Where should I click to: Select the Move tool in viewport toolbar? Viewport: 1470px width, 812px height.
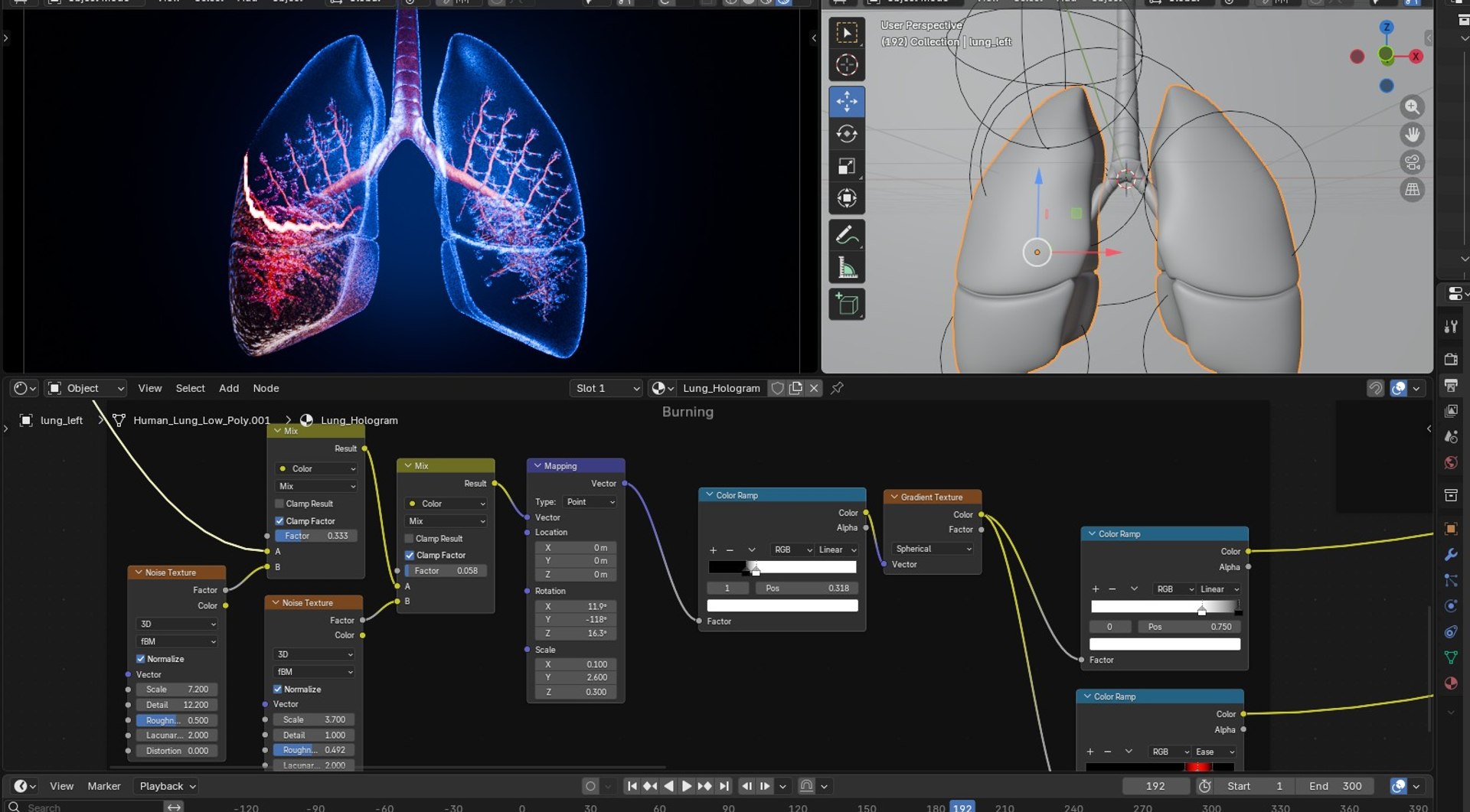(x=847, y=102)
